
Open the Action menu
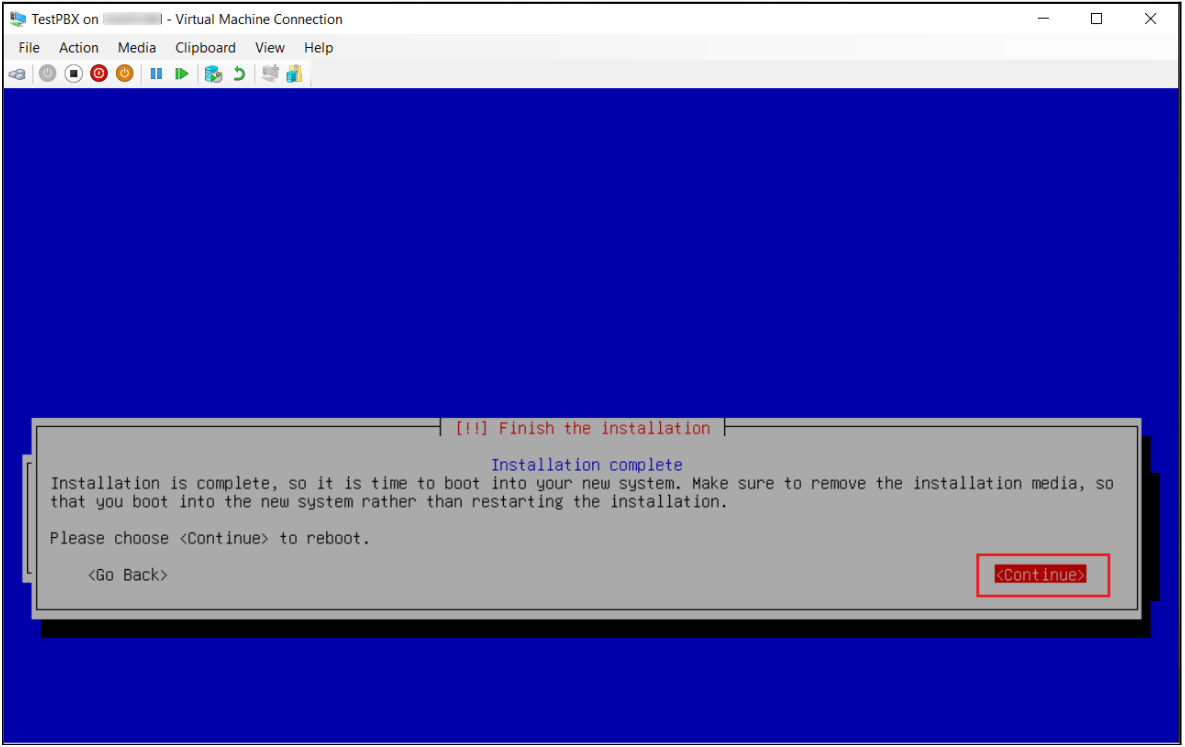[79, 48]
